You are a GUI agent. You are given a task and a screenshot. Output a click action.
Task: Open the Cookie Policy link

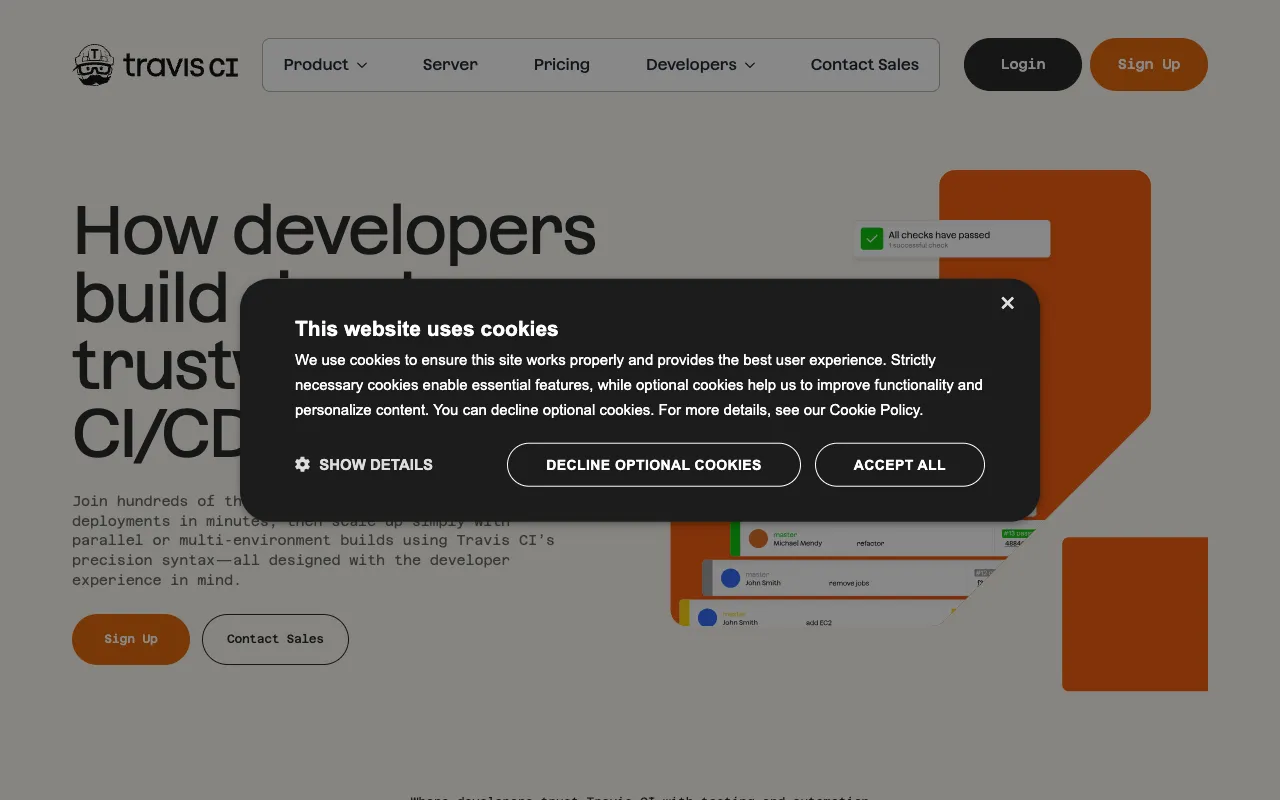874,410
